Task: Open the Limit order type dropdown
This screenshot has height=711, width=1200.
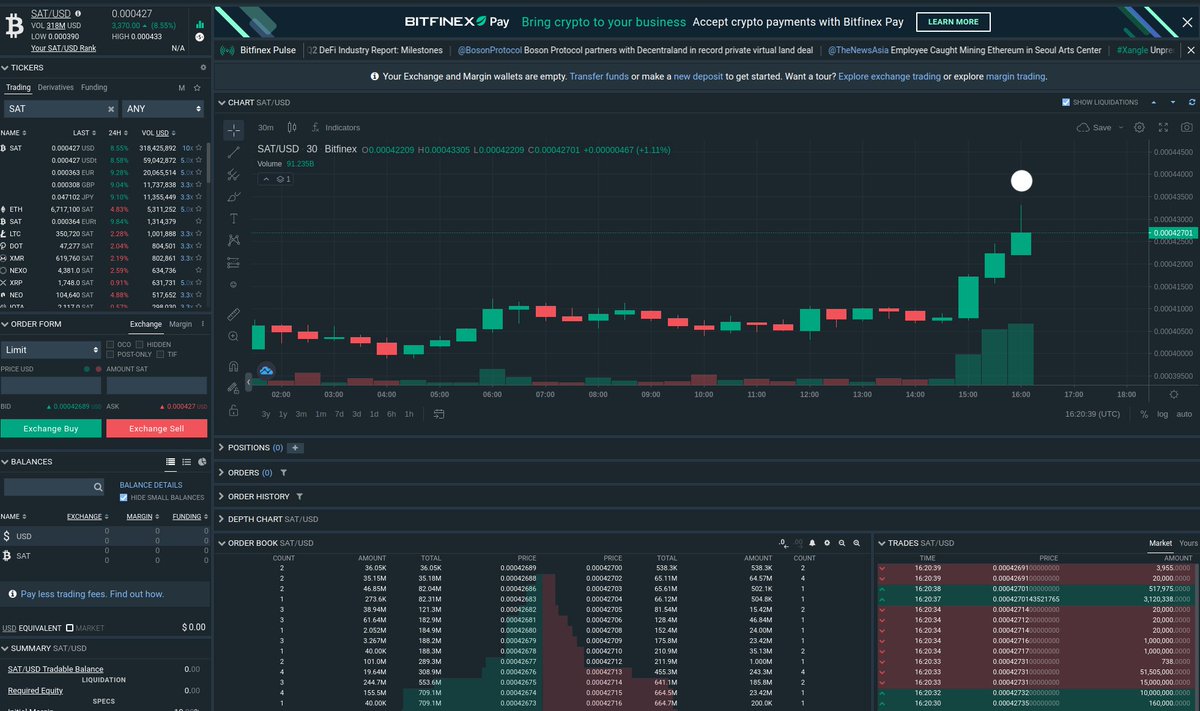Action: (51, 350)
